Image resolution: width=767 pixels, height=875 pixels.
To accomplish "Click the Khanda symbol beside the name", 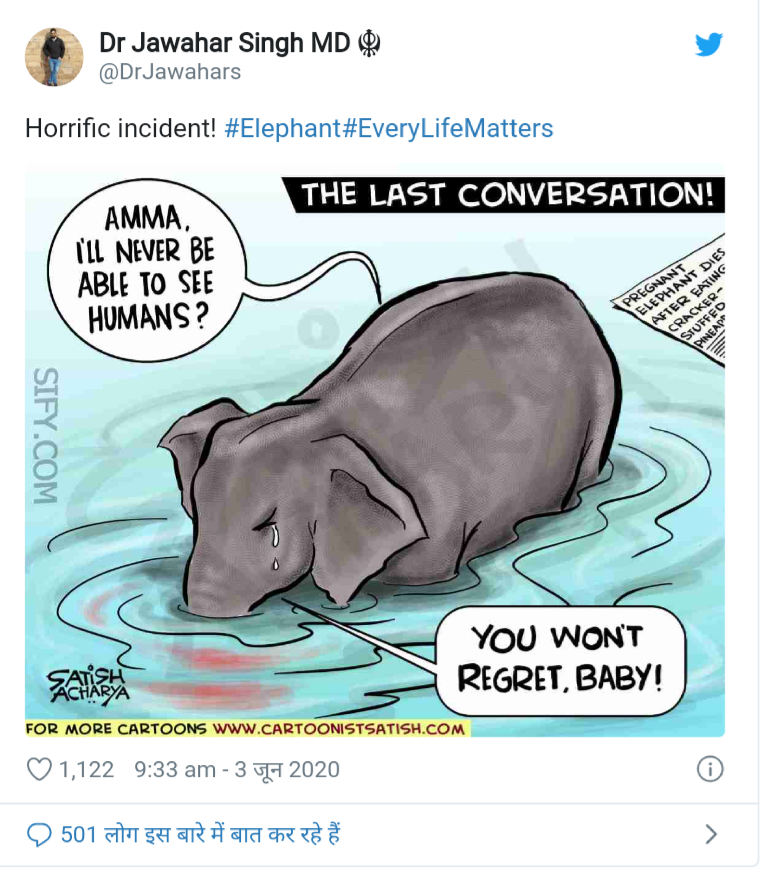I will click(x=369, y=44).
